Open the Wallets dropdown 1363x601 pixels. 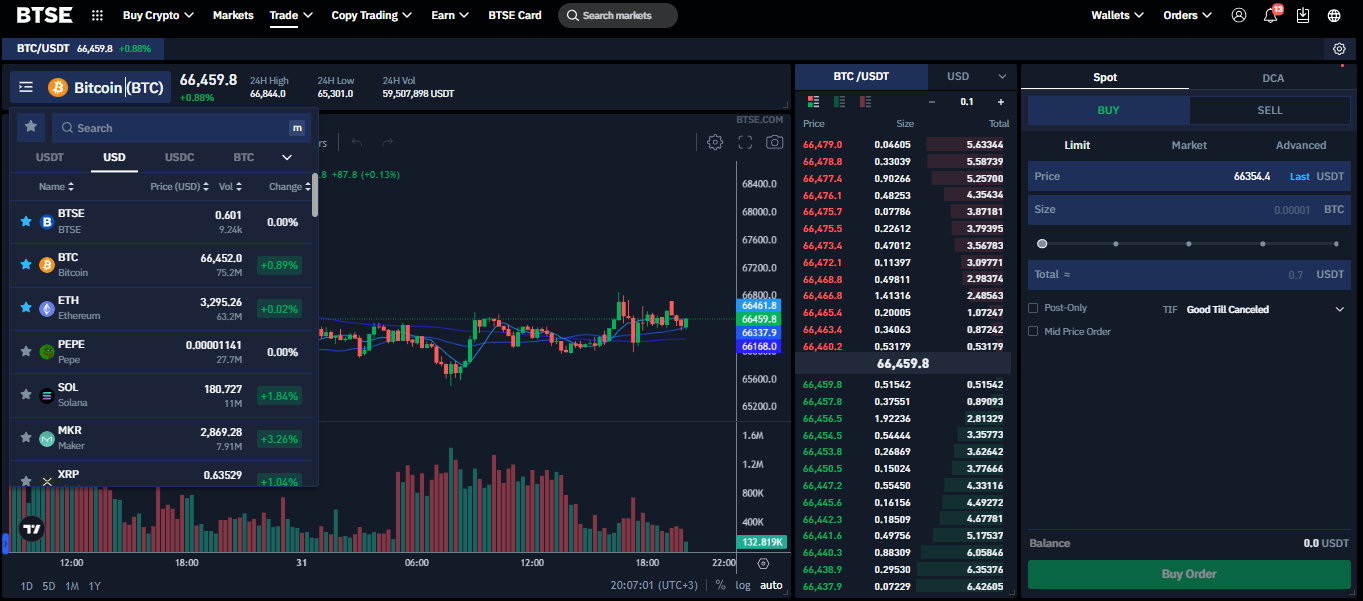(x=1118, y=15)
